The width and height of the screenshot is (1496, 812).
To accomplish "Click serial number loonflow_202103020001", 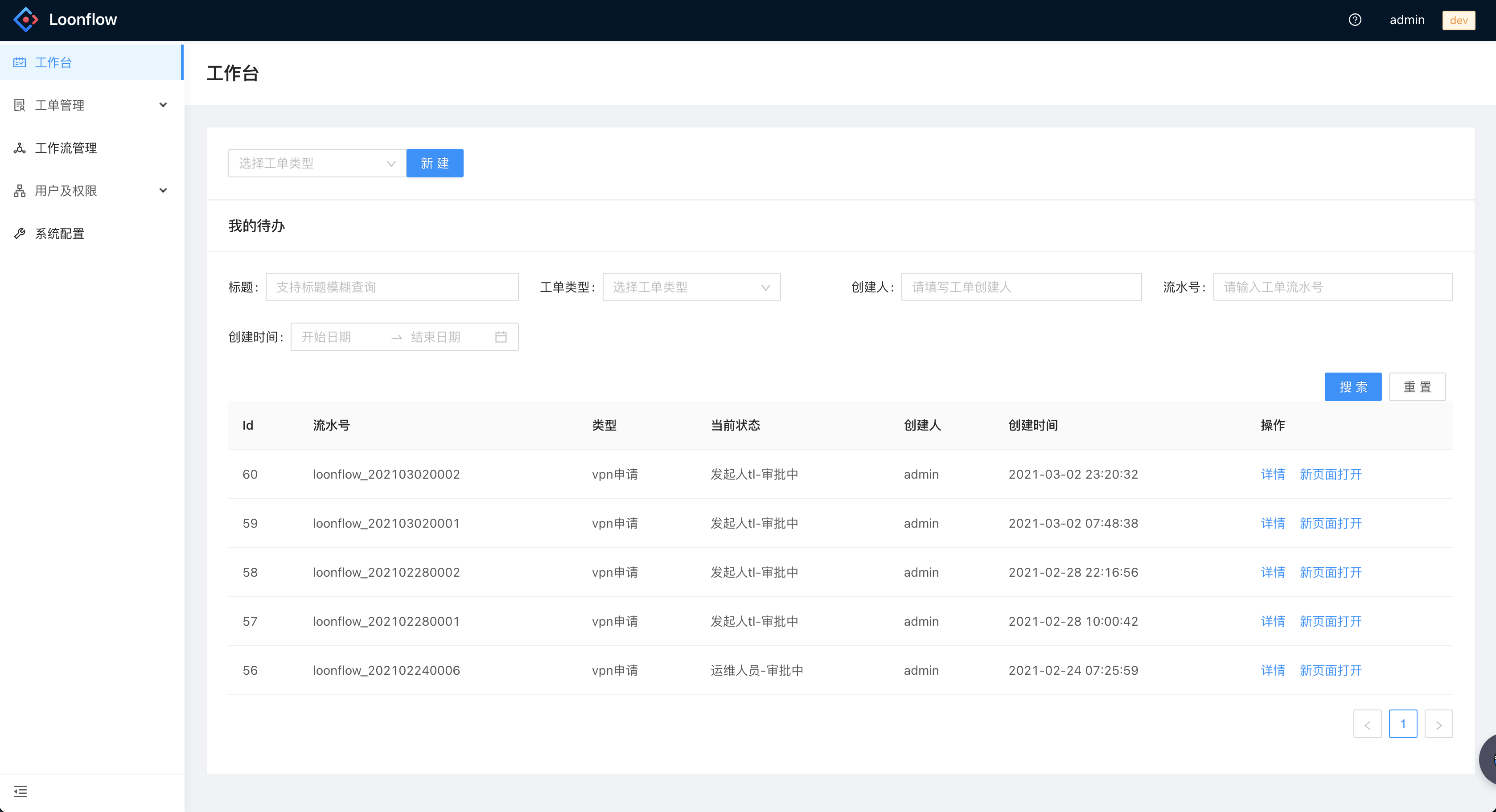I will pyautogui.click(x=386, y=524).
